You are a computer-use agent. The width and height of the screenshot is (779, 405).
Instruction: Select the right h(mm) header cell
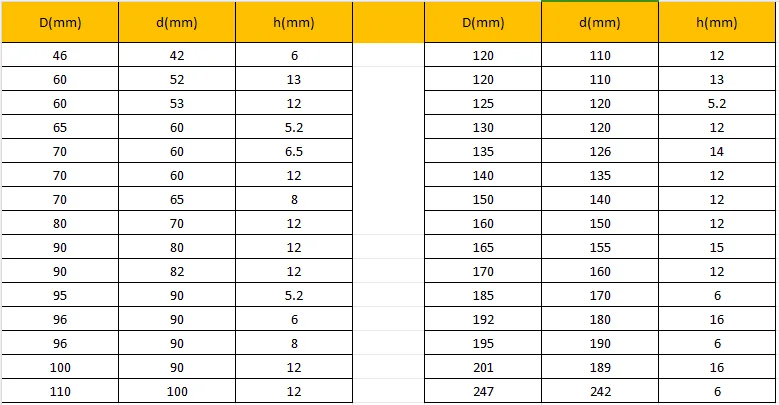tap(717, 22)
